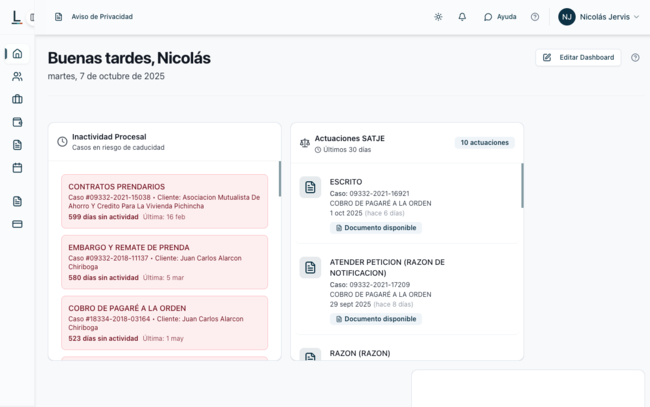The width and height of the screenshot is (650, 407).
Task: Open the CONTRATOS PRENDARIOS case card
Action: tap(165, 201)
